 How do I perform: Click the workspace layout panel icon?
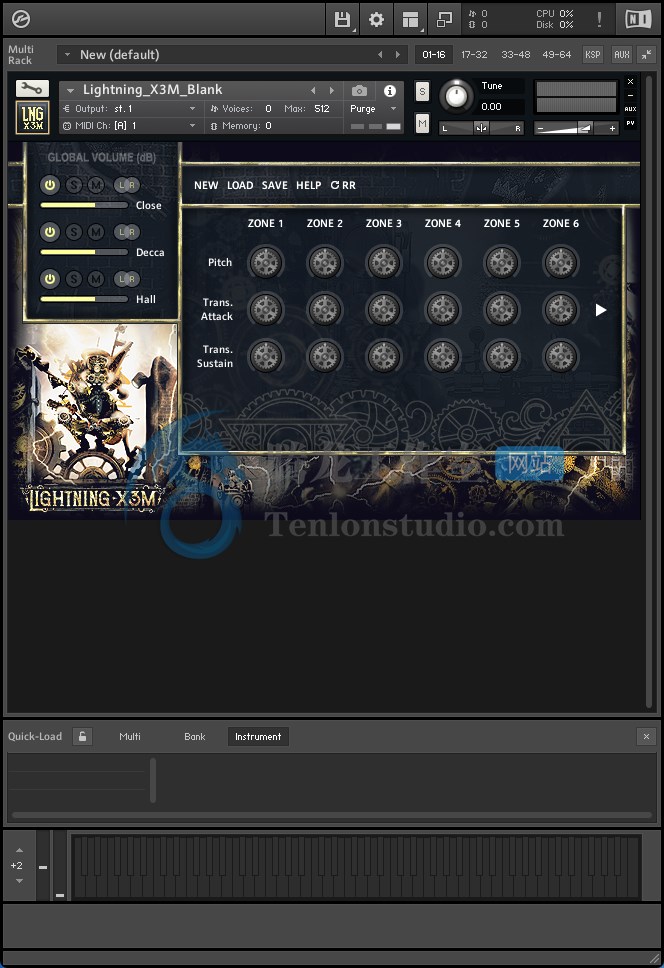[410, 19]
